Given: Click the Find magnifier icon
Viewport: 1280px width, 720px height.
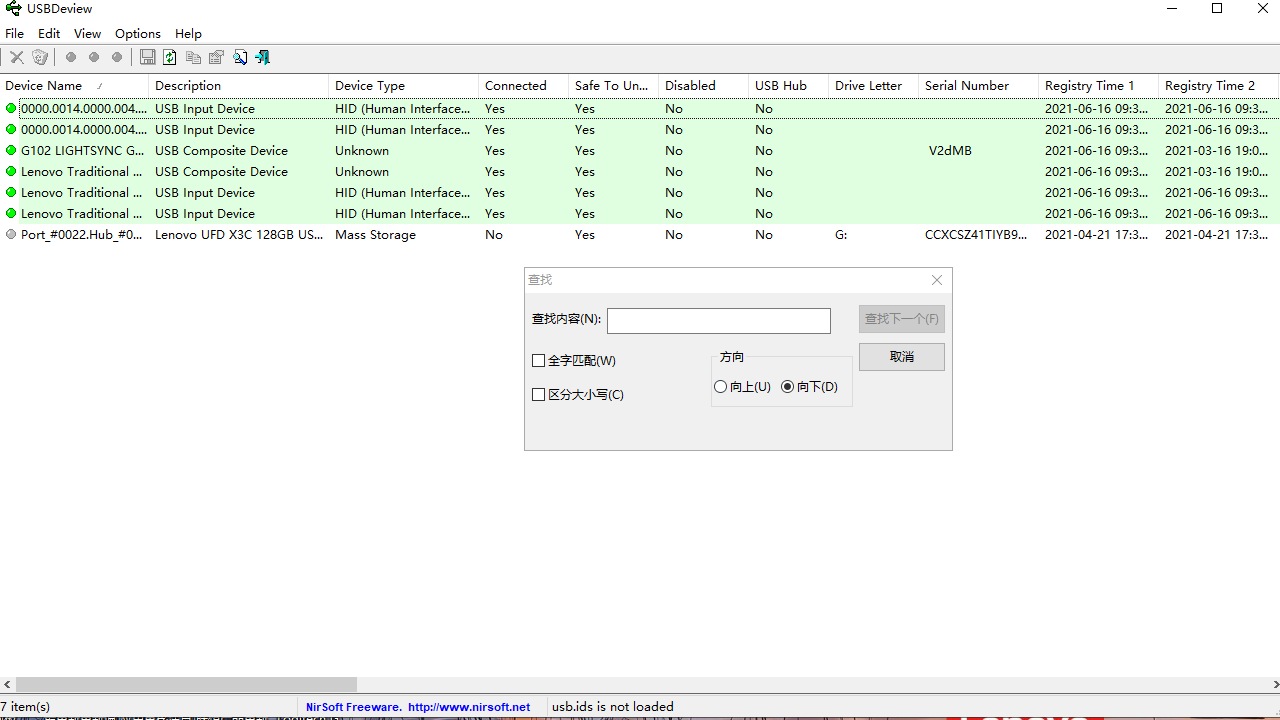Looking at the screenshot, I should coord(240,57).
